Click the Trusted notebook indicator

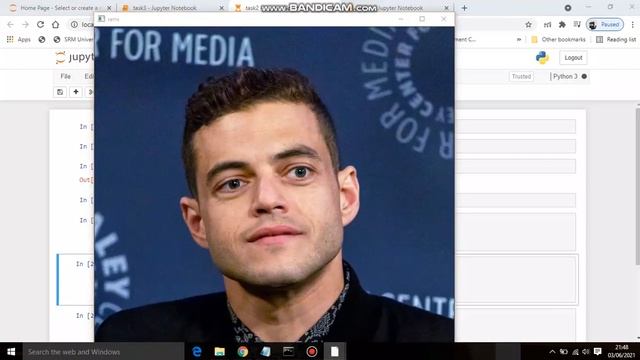[x=521, y=76]
